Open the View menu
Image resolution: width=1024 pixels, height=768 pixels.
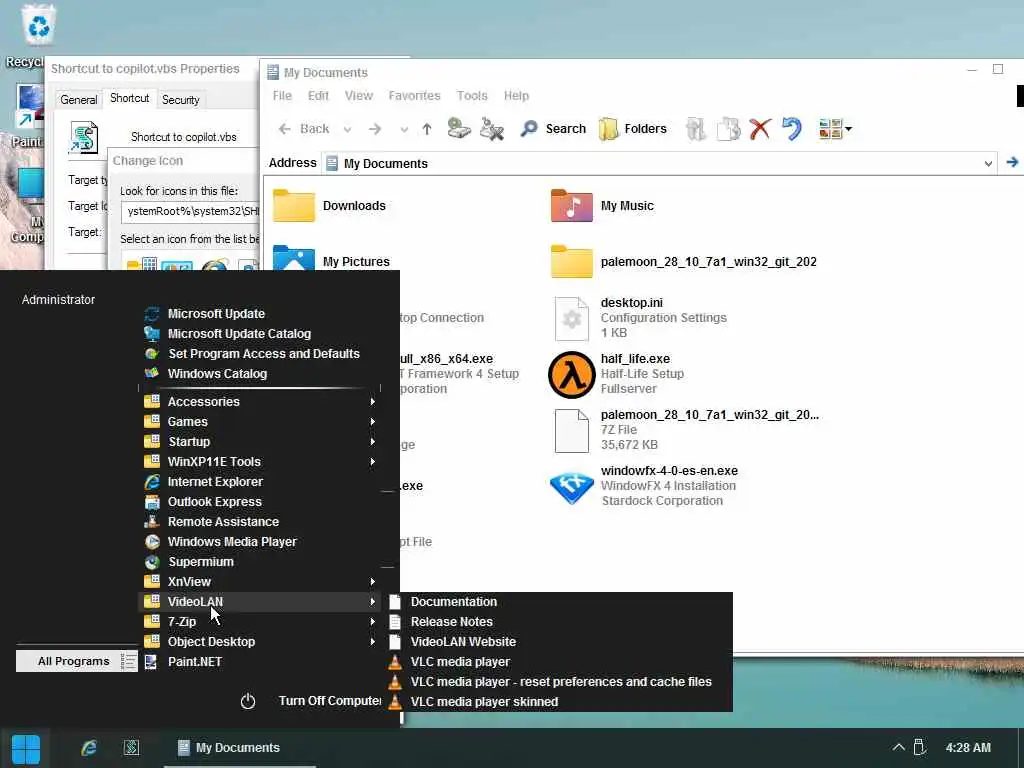coord(359,95)
